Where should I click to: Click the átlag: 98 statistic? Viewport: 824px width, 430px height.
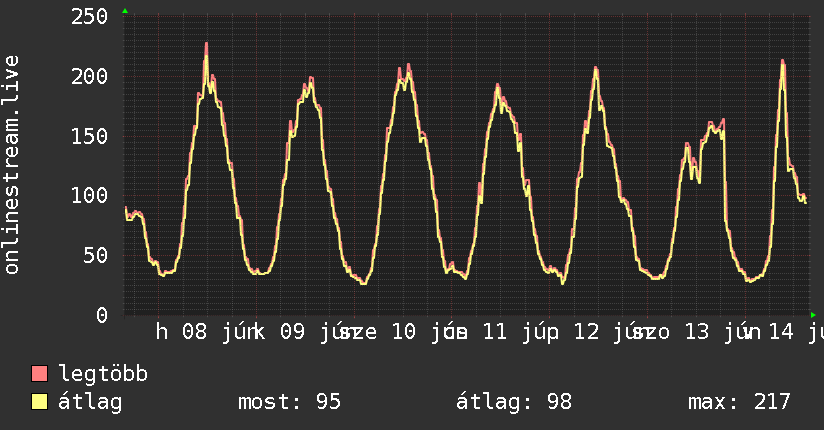coord(513,402)
